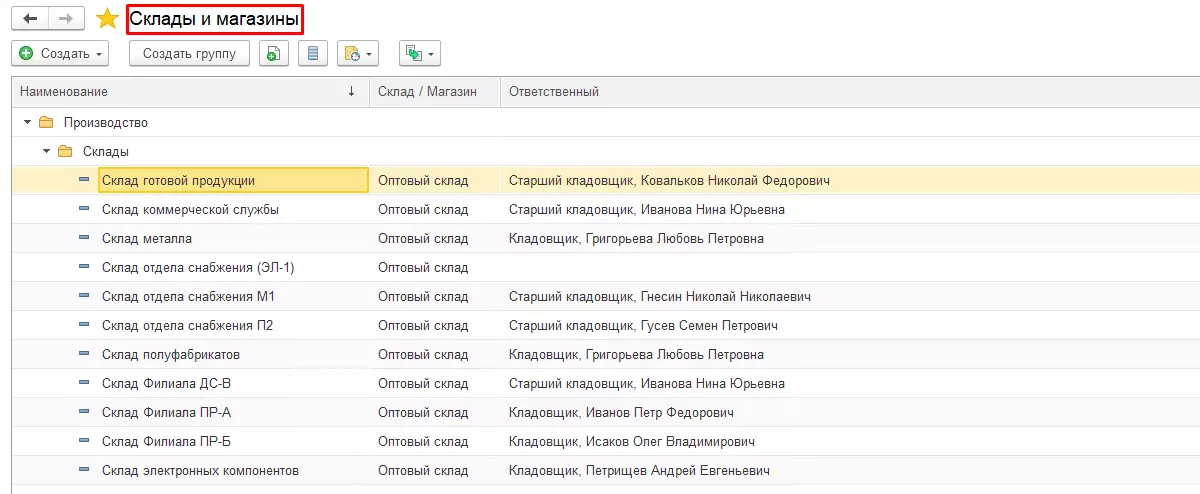Select the Склад металла row

(147, 239)
